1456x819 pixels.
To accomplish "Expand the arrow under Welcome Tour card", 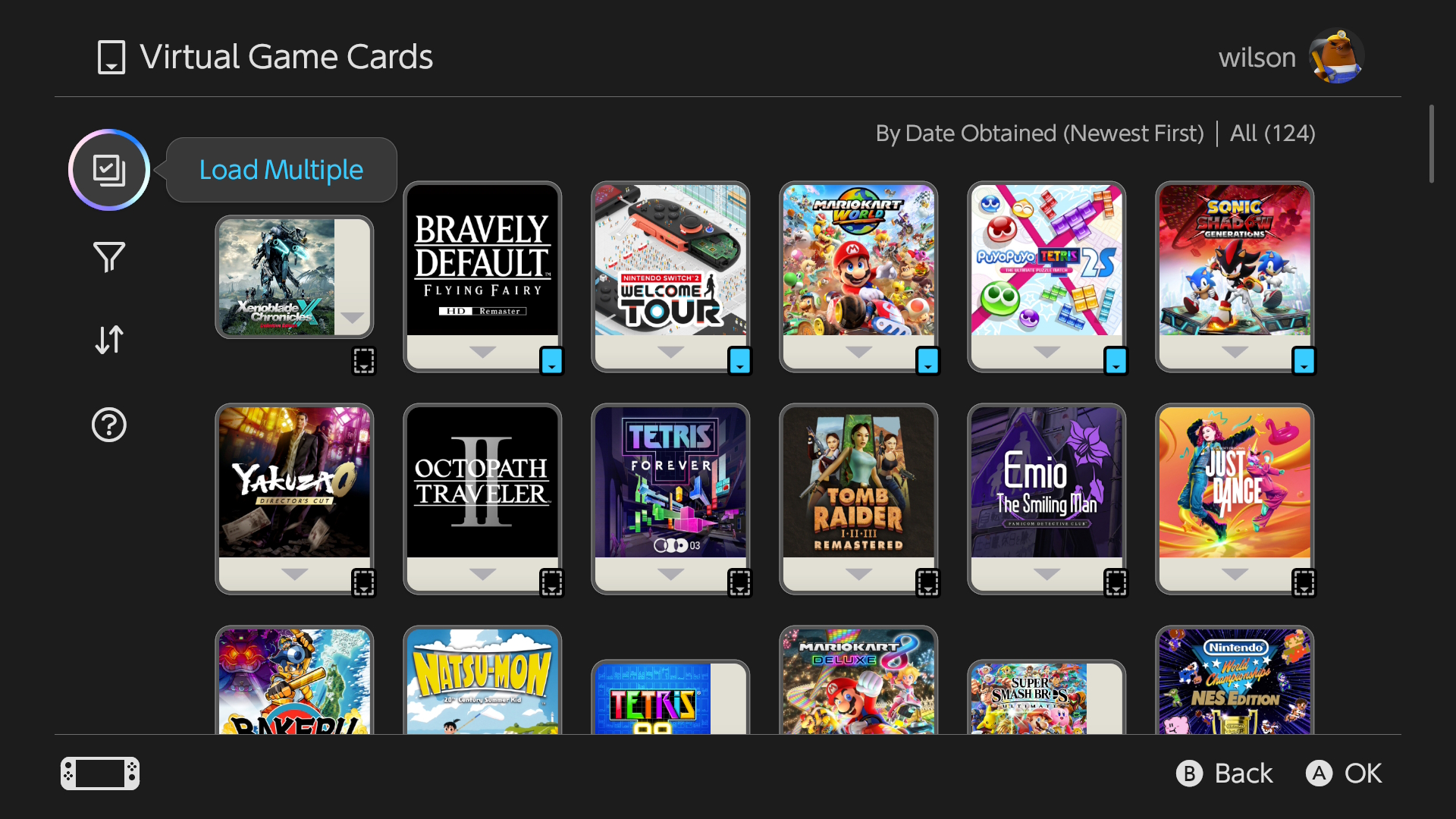I will coord(670,352).
